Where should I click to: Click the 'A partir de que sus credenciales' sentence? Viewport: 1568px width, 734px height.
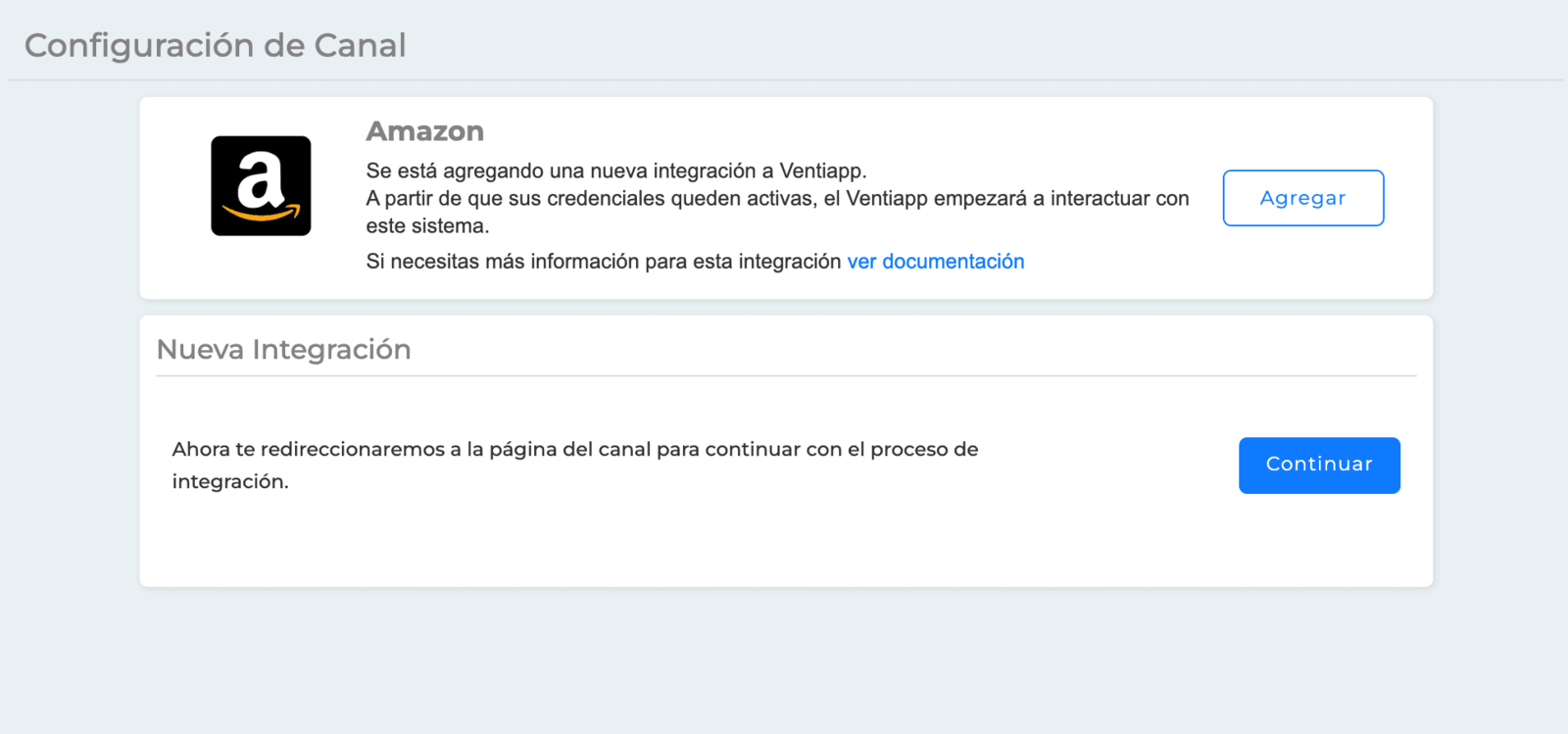pos(778,212)
